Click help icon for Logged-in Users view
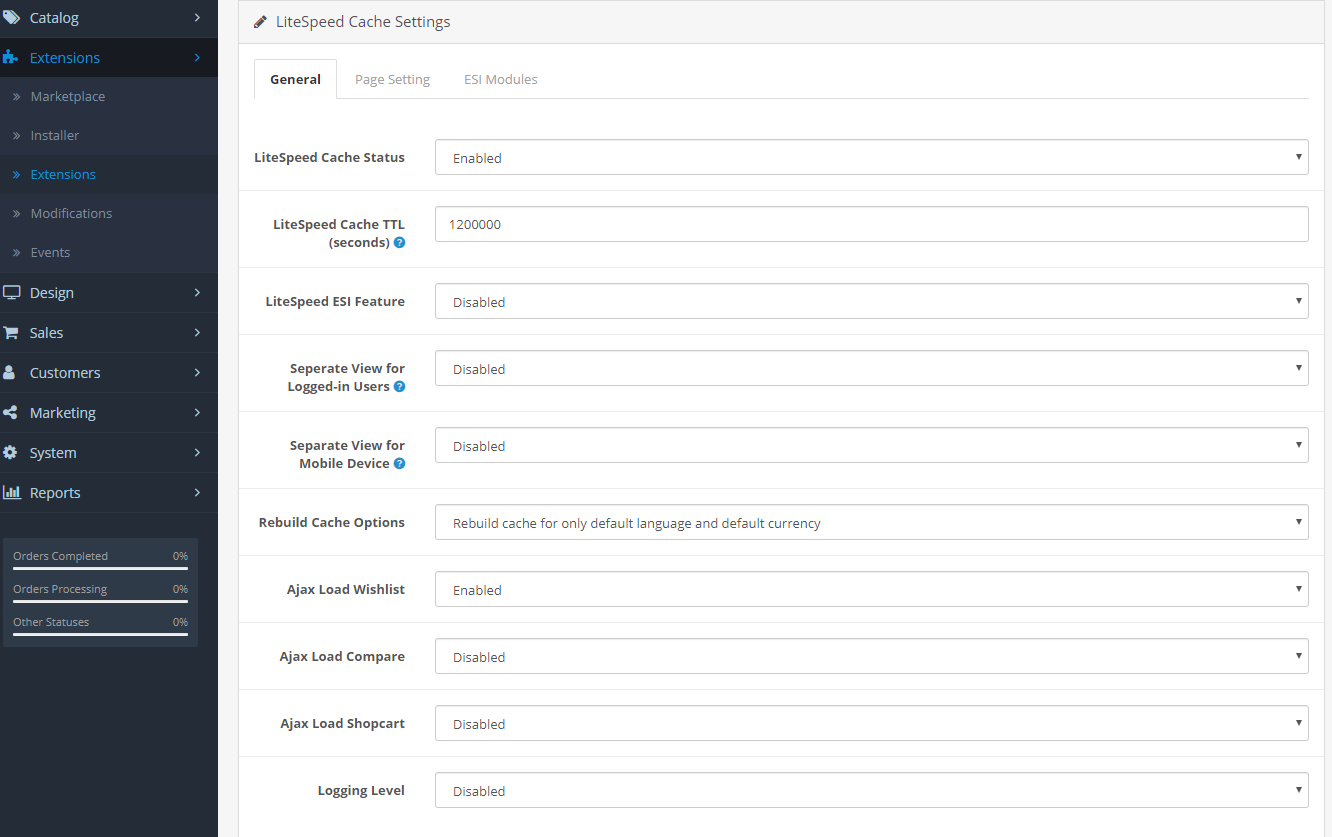 tap(399, 387)
